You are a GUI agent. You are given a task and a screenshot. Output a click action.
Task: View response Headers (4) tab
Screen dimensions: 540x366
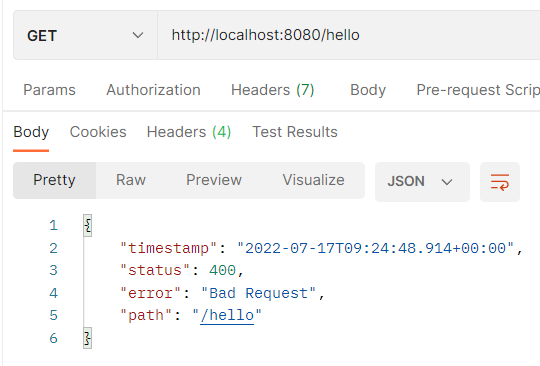[x=189, y=132]
